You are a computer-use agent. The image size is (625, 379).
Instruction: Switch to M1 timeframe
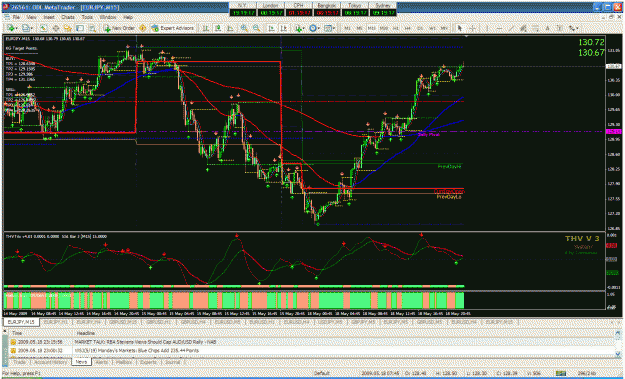click(x=348, y=28)
